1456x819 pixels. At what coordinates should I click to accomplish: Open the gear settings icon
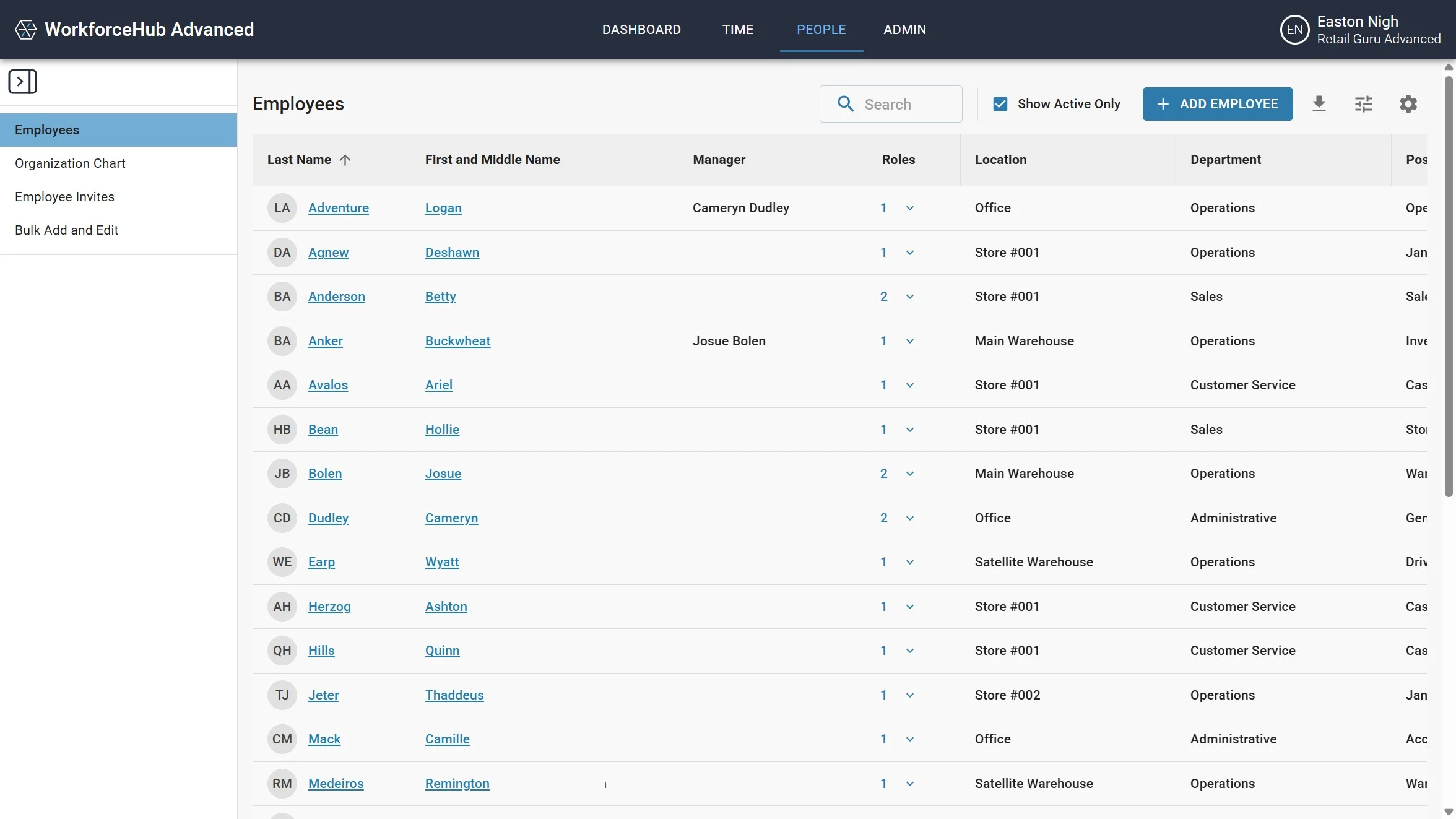[1408, 104]
